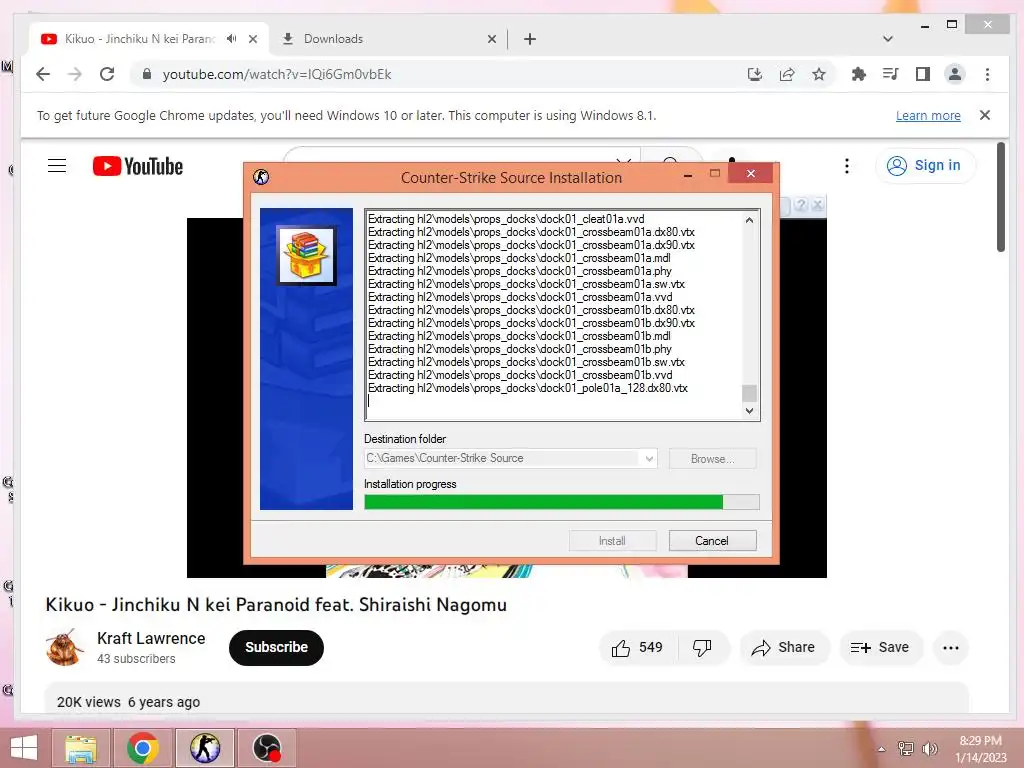This screenshot has height=768, width=1024.
Task: Open the Learn more link
Action: 928,116
